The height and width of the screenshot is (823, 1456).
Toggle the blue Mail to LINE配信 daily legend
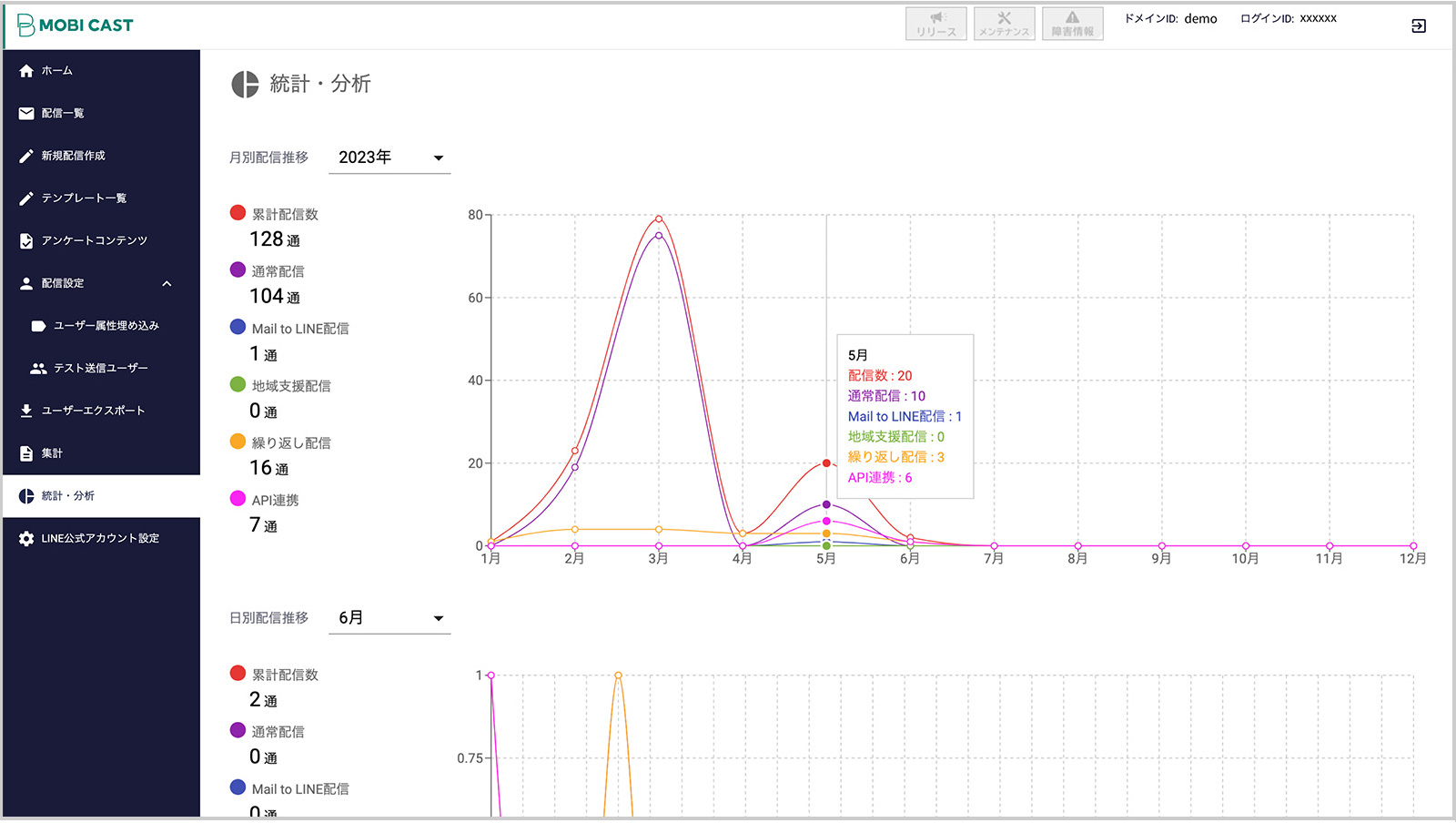tap(238, 787)
